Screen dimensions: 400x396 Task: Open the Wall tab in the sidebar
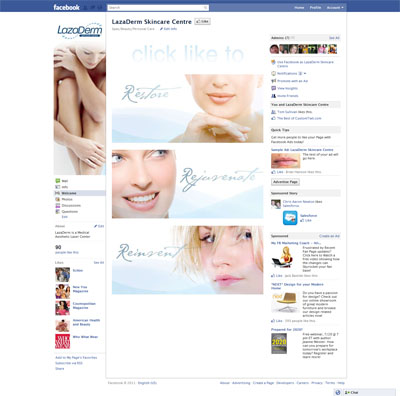point(65,181)
